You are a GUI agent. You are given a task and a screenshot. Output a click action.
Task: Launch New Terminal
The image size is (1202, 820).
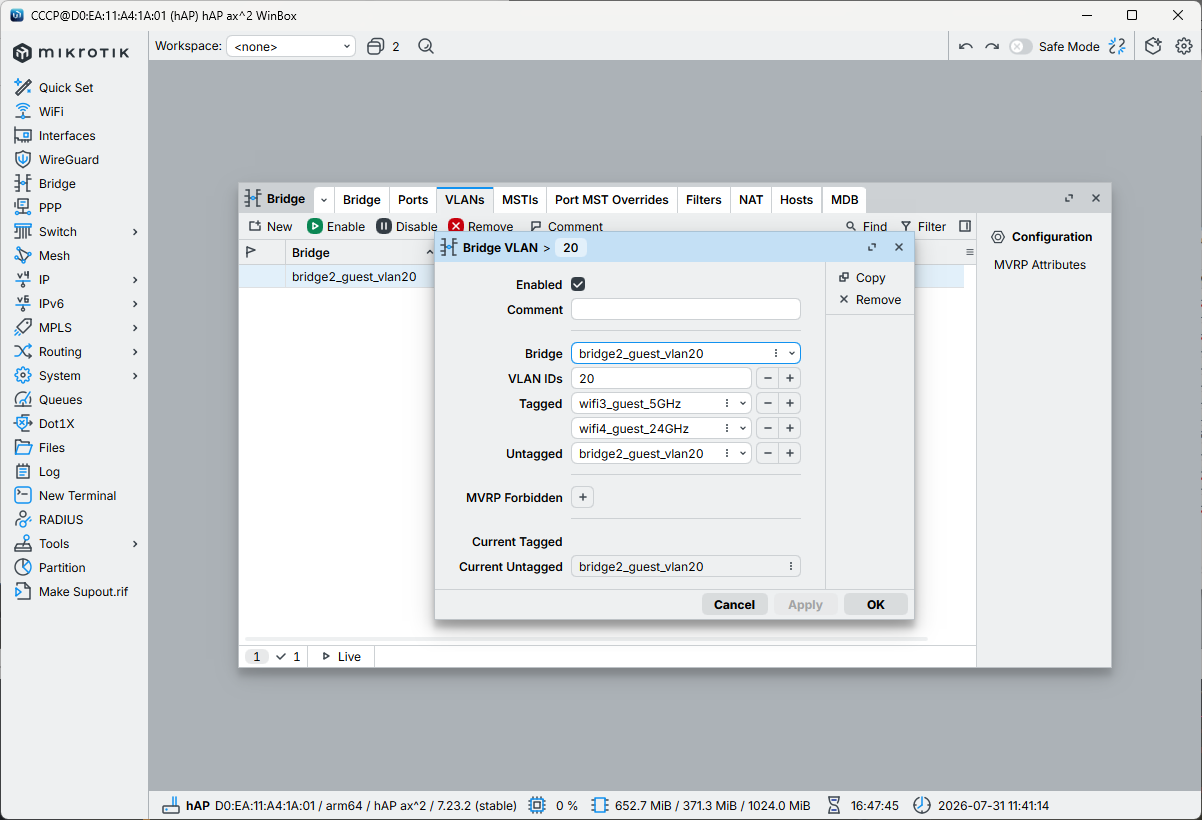tap(77, 496)
